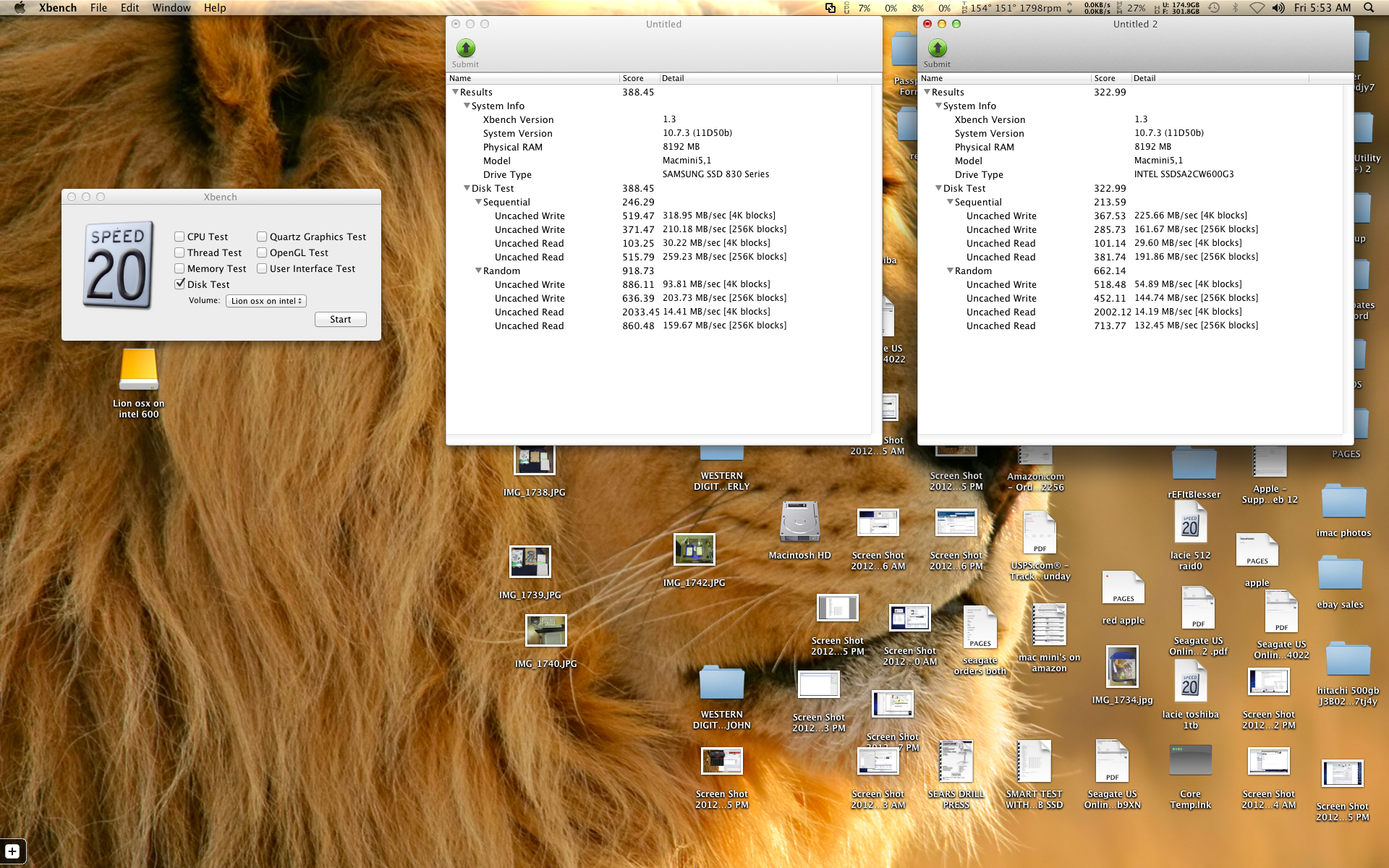Viewport: 1389px width, 868px height.
Task: Collapse System Info in the Untitled window
Action: pyautogui.click(x=467, y=106)
